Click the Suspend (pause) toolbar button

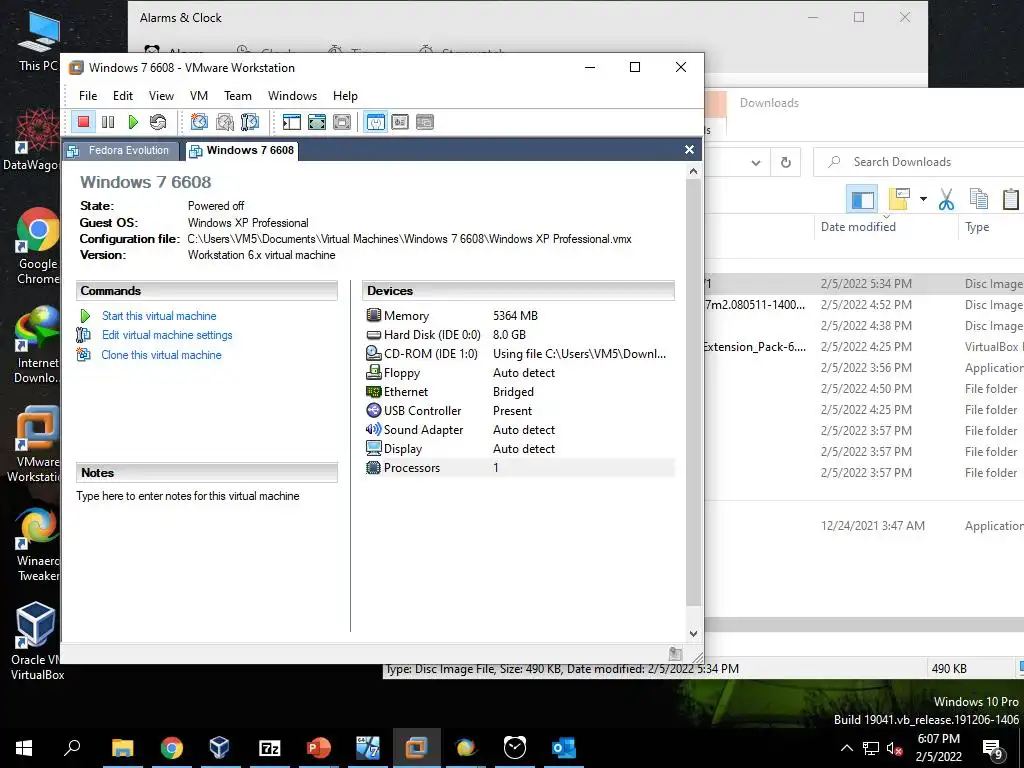108,122
